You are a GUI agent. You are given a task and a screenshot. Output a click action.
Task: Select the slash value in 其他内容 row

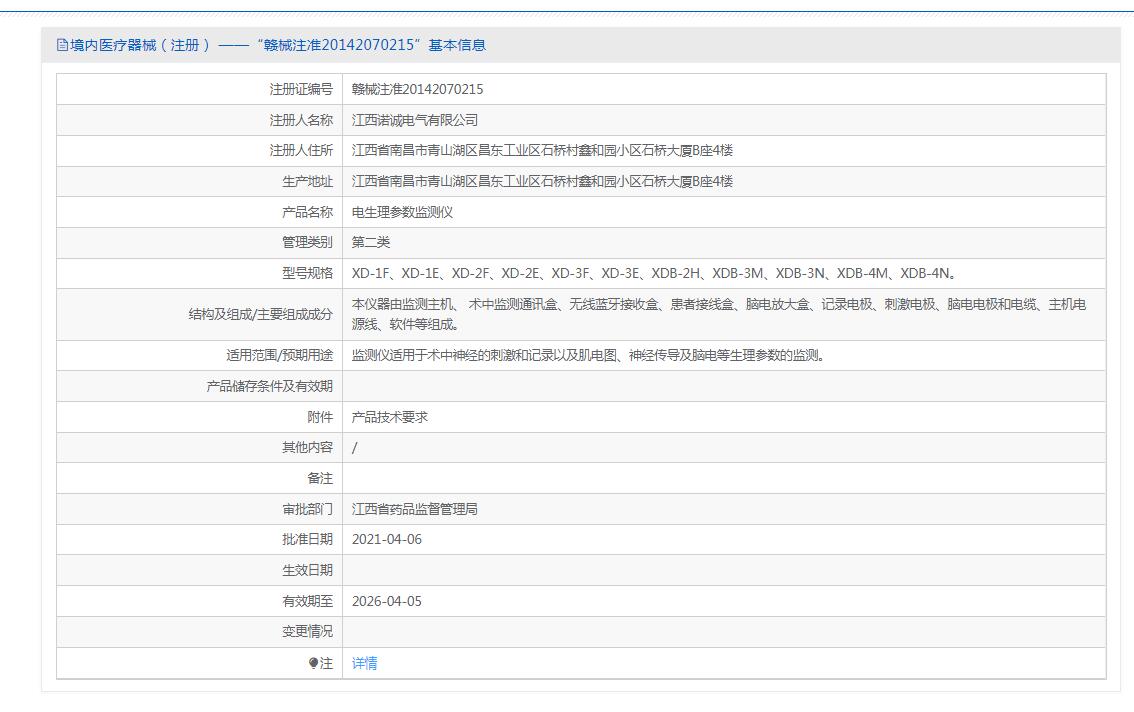pyautogui.click(x=354, y=448)
